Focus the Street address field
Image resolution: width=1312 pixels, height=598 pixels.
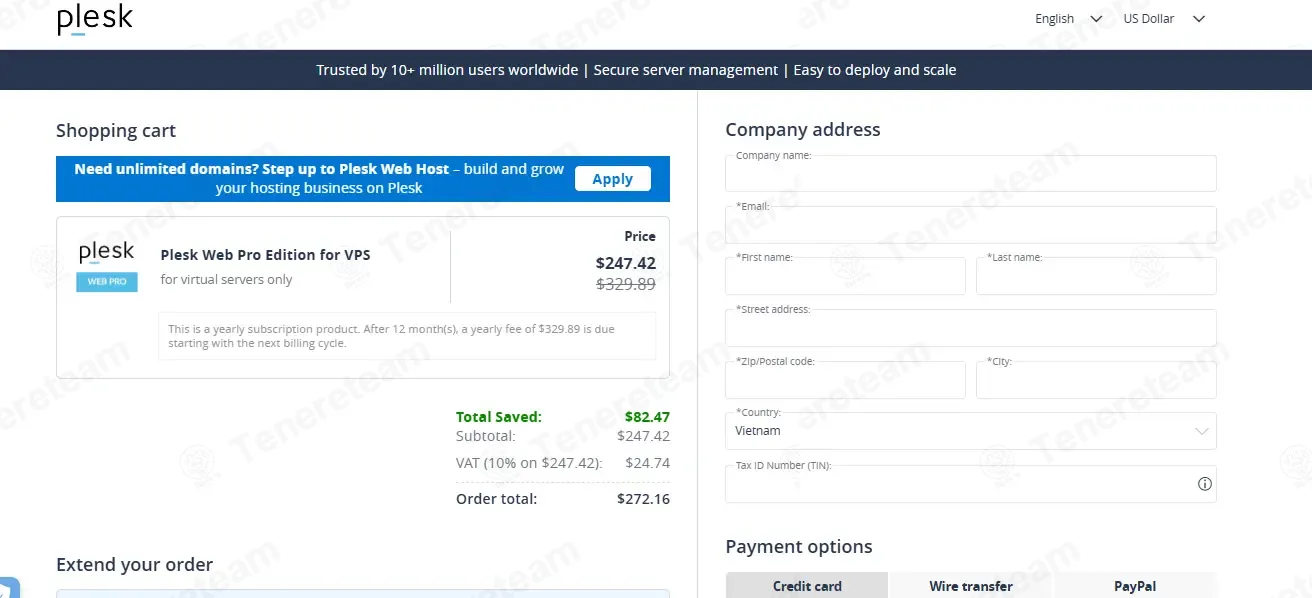(970, 328)
